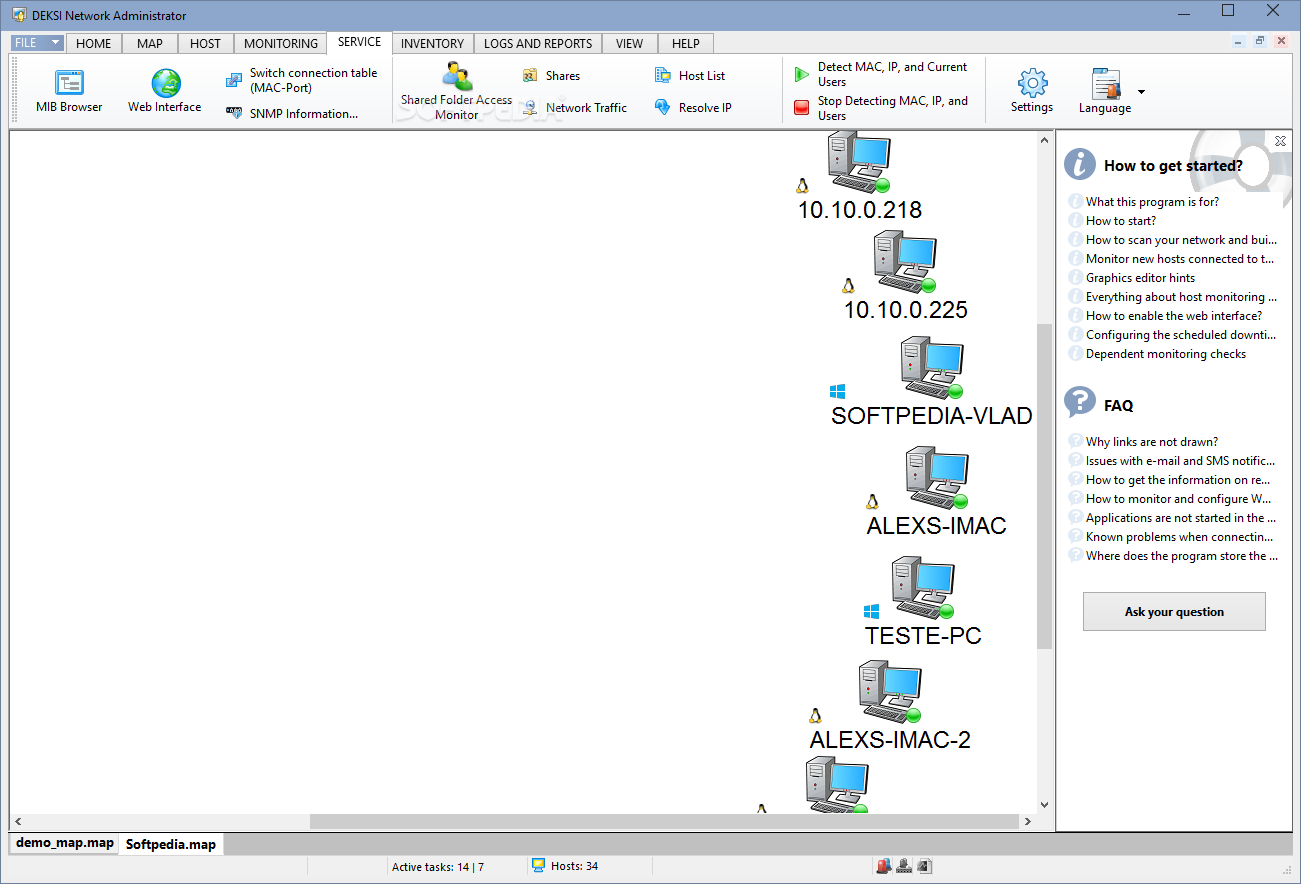Restore the inner document window
Image resolution: width=1301 pixels, height=884 pixels.
point(1260,41)
